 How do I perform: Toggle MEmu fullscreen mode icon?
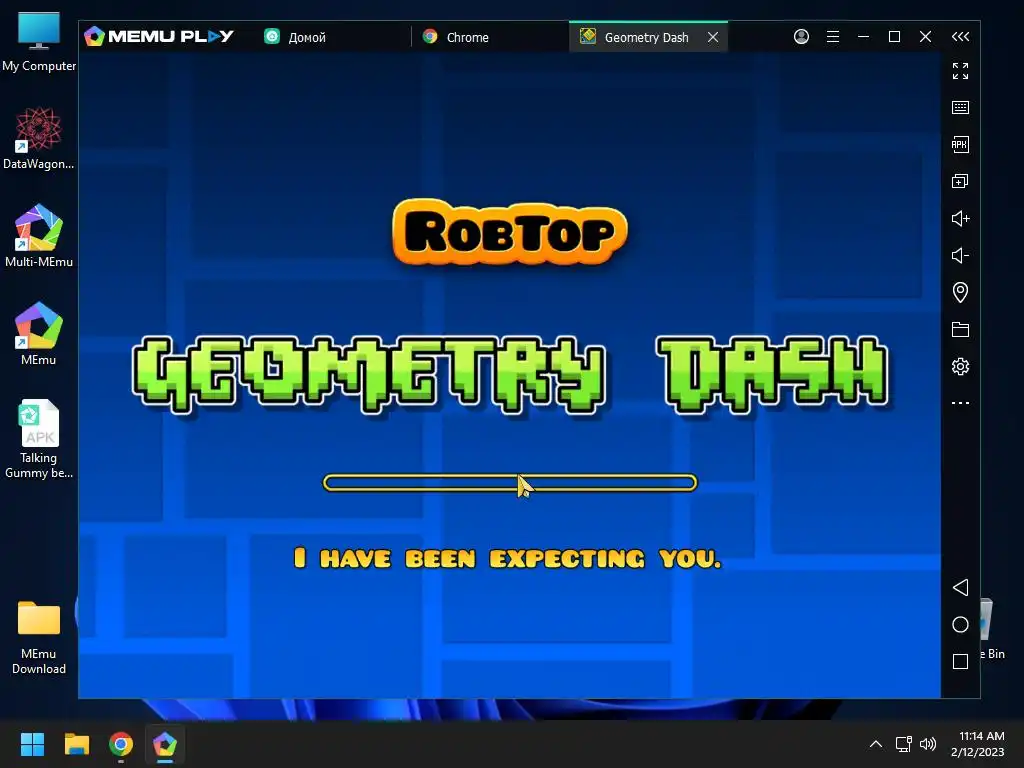(x=960, y=71)
